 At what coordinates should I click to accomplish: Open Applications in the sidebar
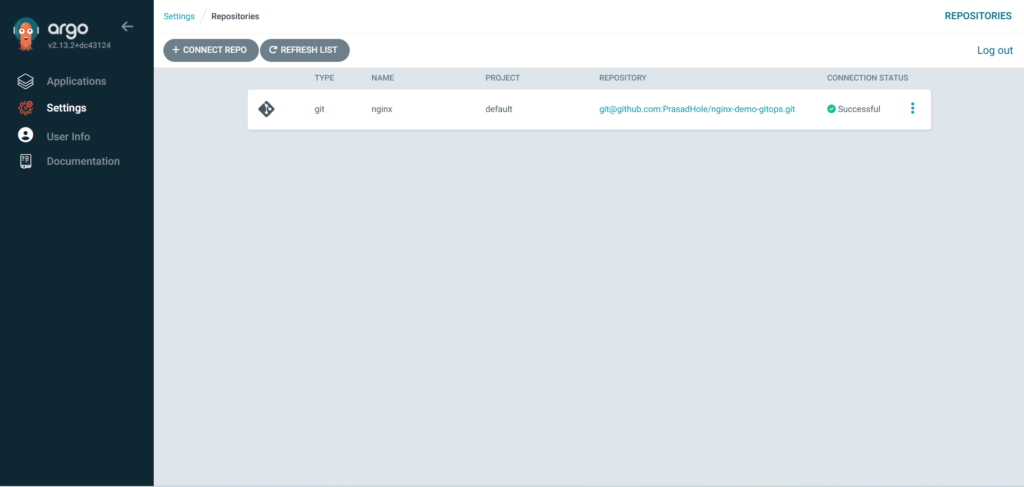point(76,82)
